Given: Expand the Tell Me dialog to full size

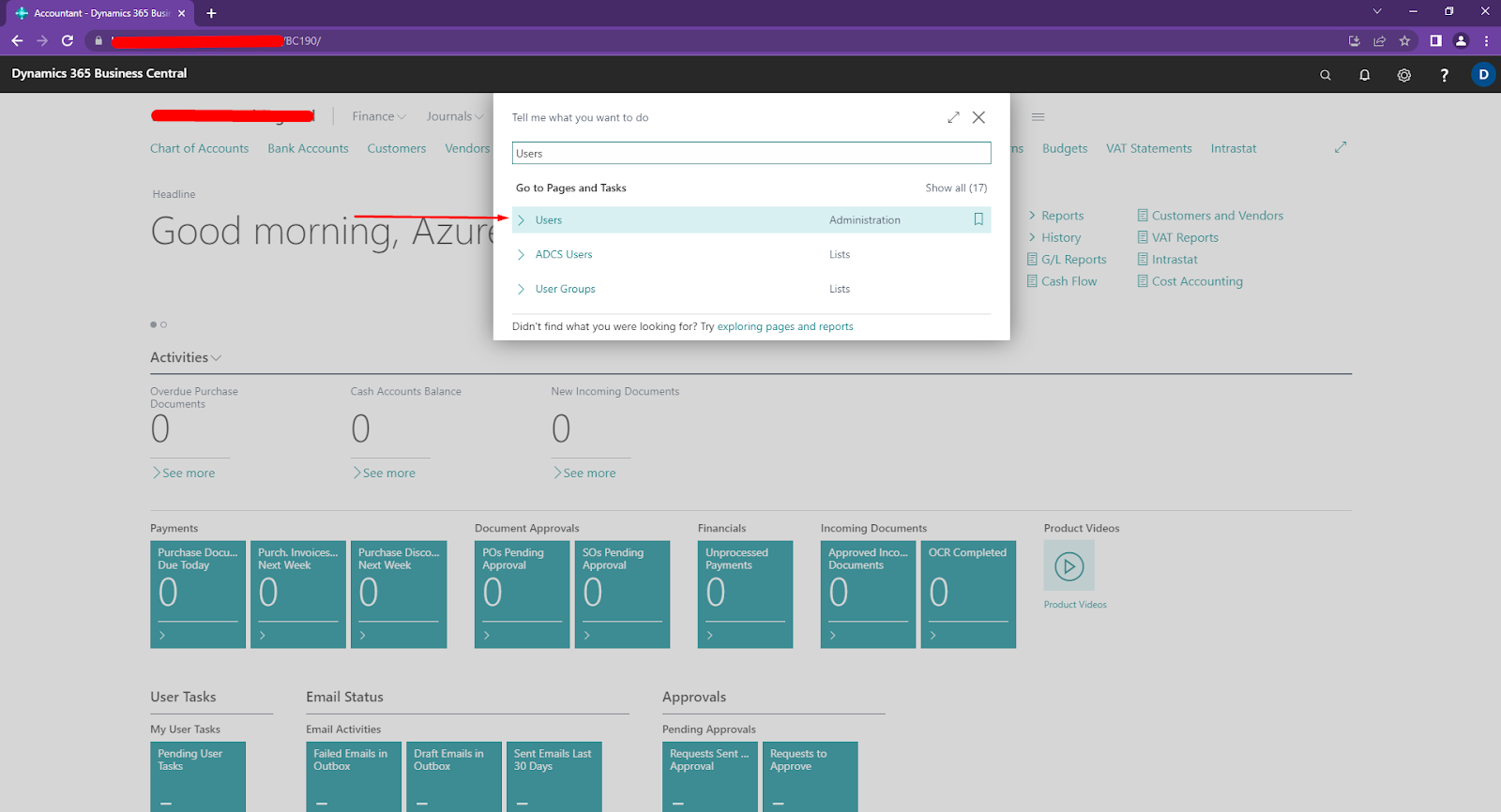Looking at the screenshot, I should (953, 117).
